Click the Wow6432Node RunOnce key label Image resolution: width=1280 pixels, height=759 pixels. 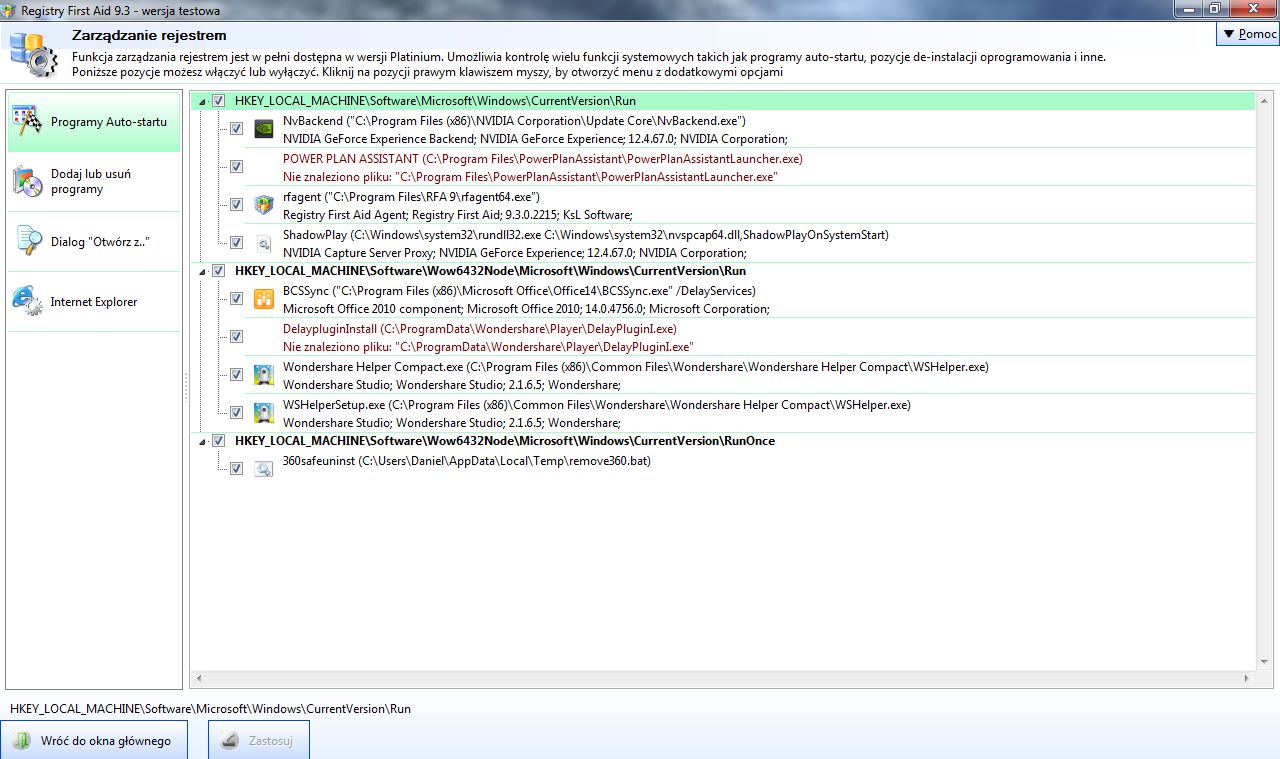504,441
